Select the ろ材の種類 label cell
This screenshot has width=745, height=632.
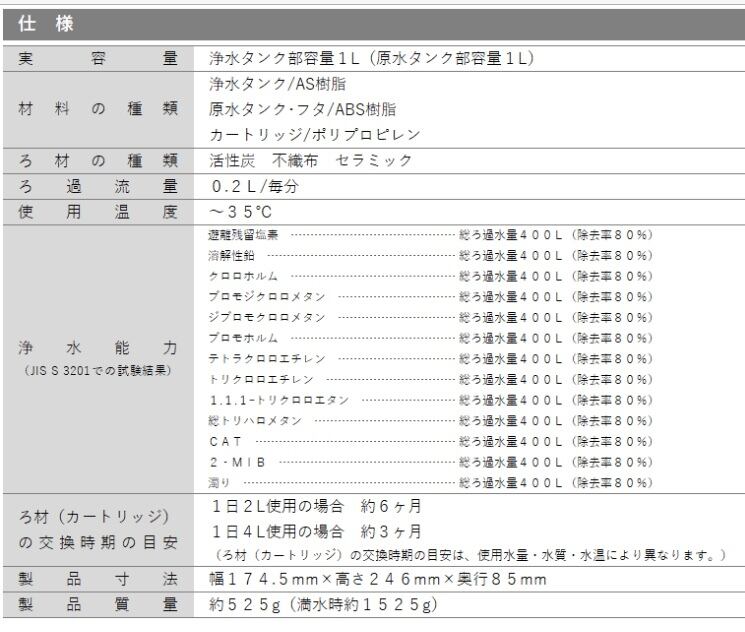pyautogui.click(x=98, y=161)
